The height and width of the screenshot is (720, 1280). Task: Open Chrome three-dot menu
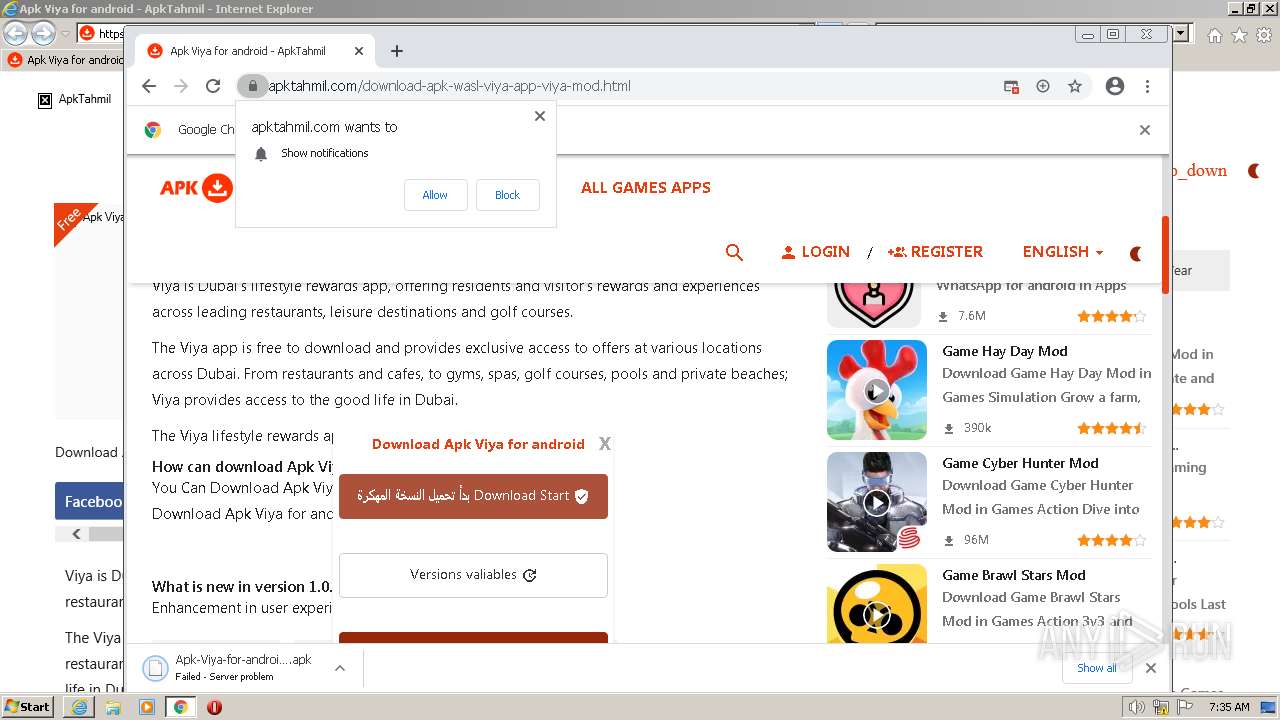(x=1148, y=86)
